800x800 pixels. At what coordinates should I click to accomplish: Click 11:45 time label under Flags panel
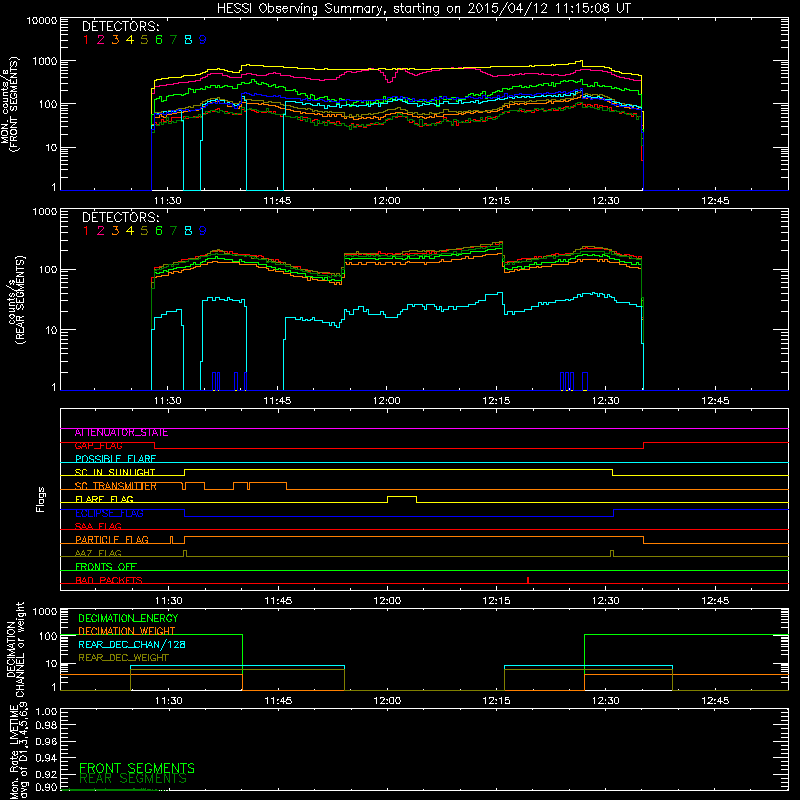pos(278,601)
